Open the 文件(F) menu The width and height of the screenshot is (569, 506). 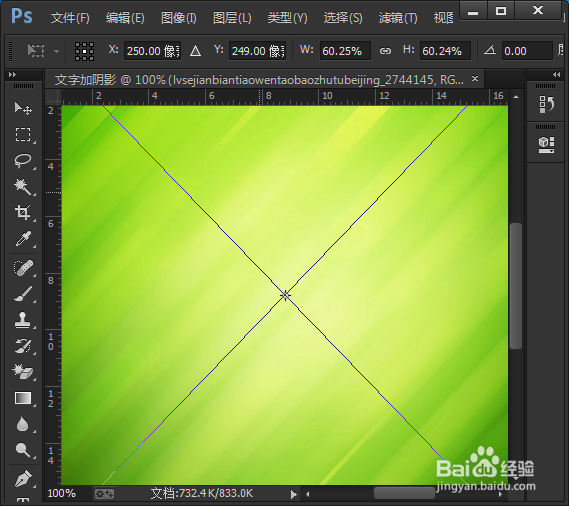tap(70, 18)
